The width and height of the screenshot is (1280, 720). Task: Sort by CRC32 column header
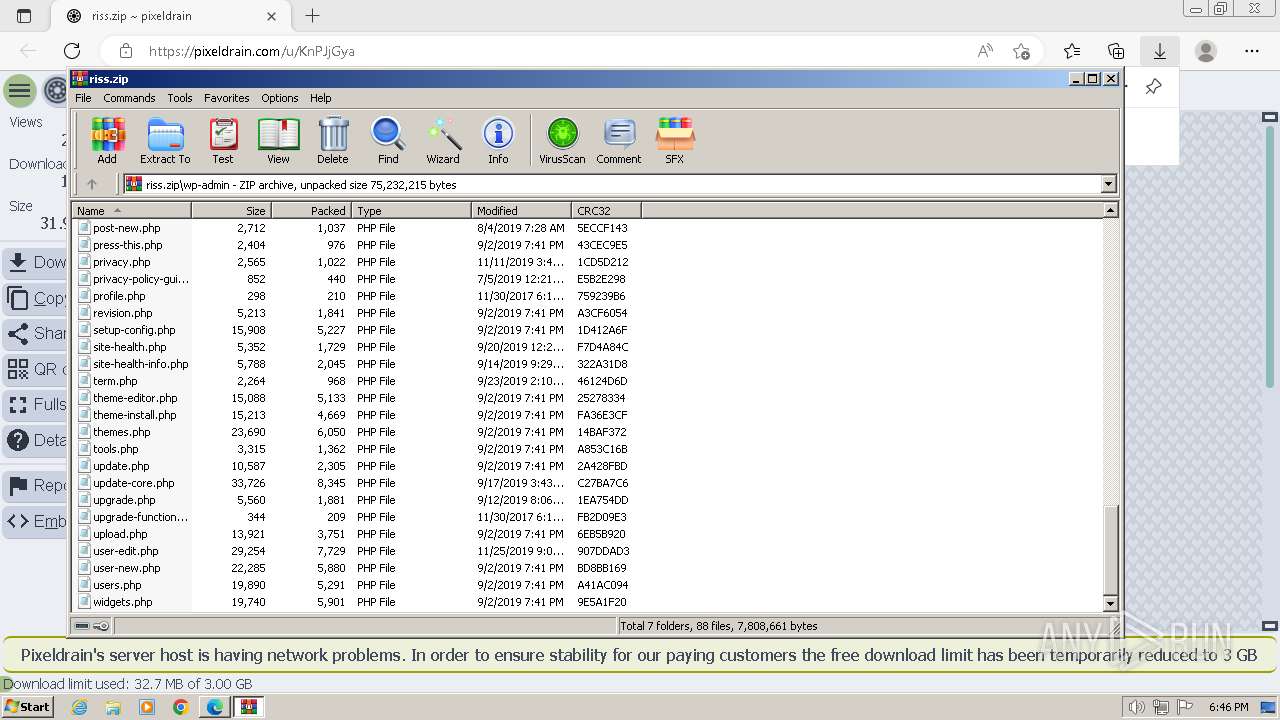606,210
